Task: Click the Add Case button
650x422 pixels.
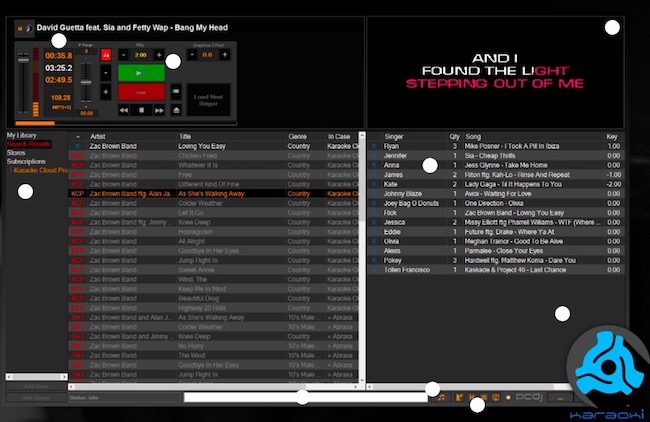Action: click(36, 386)
